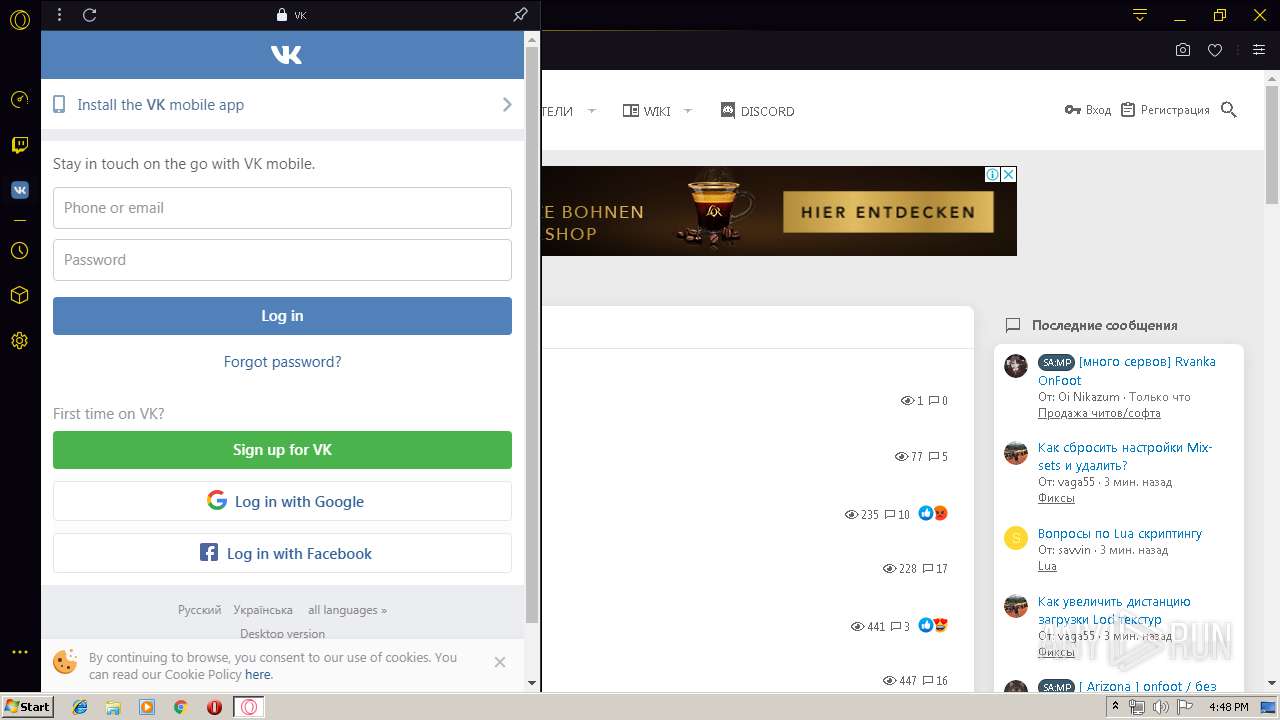Viewport: 1280px width, 720px height.
Task: Click the SA:MP tag on Rvanka thread
Action: (x=1056, y=362)
